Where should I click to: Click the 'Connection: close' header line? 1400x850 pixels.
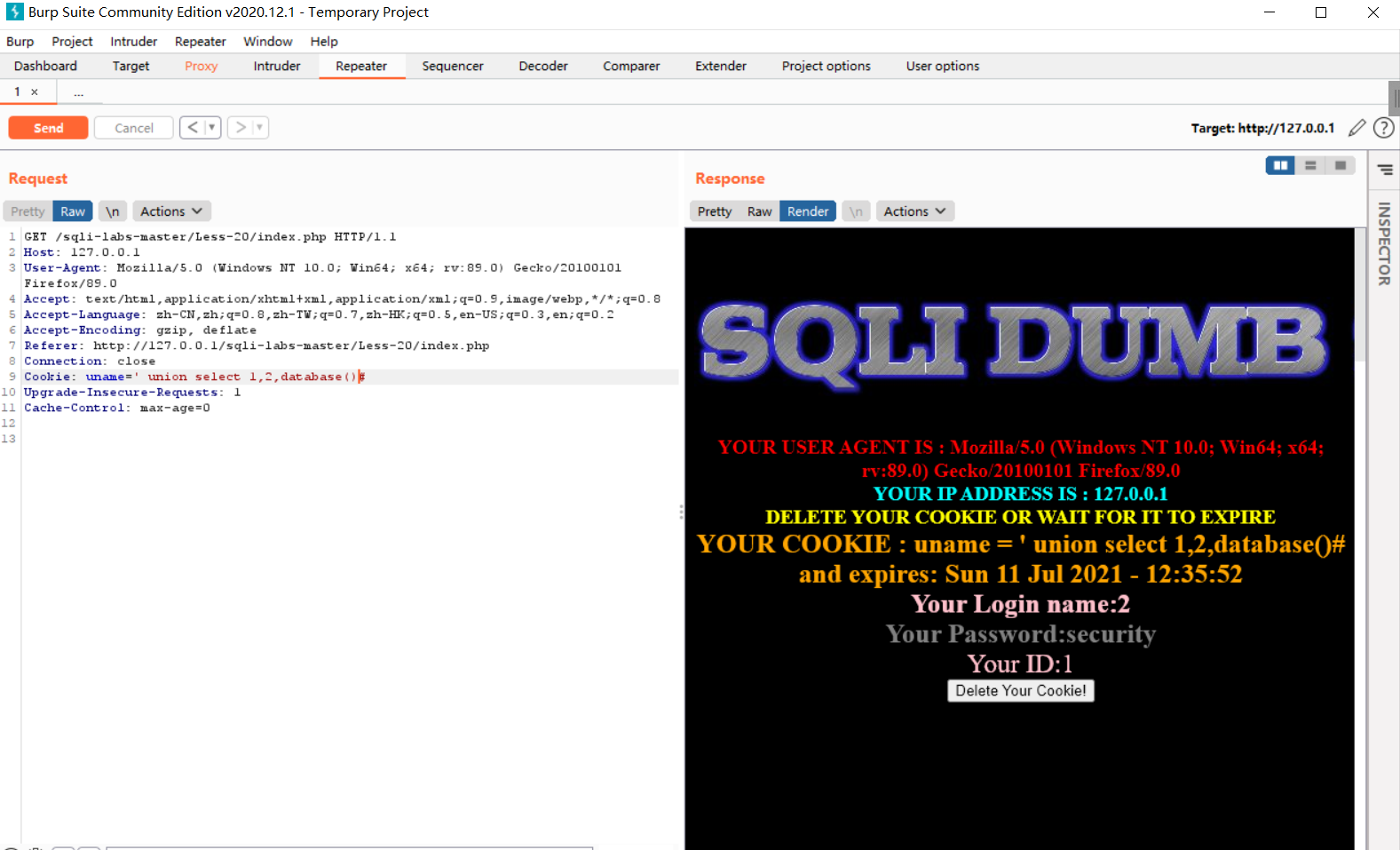pyautogui.click(x=90, y=361)
